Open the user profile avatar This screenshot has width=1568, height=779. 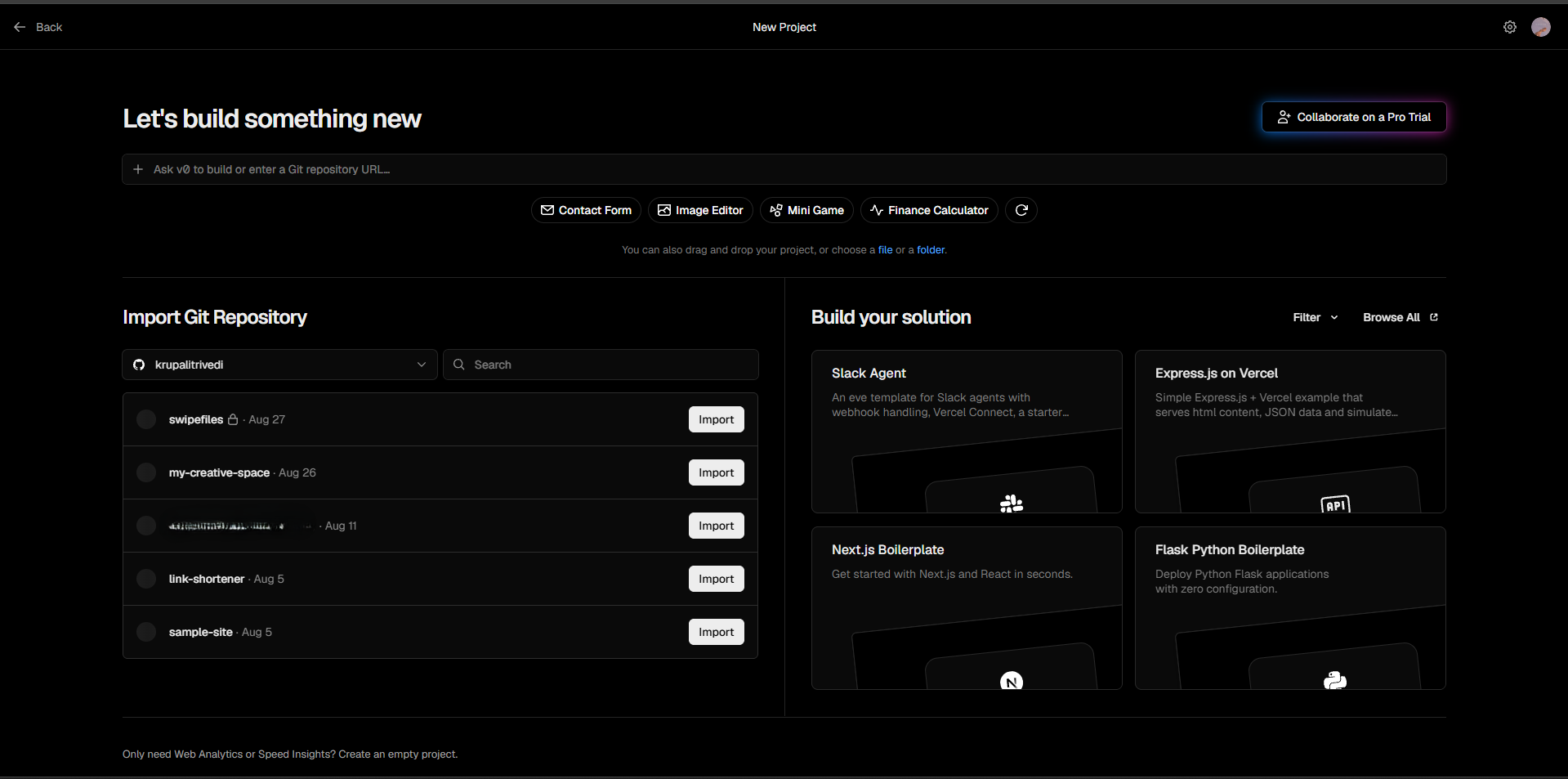coord(1540,27)
